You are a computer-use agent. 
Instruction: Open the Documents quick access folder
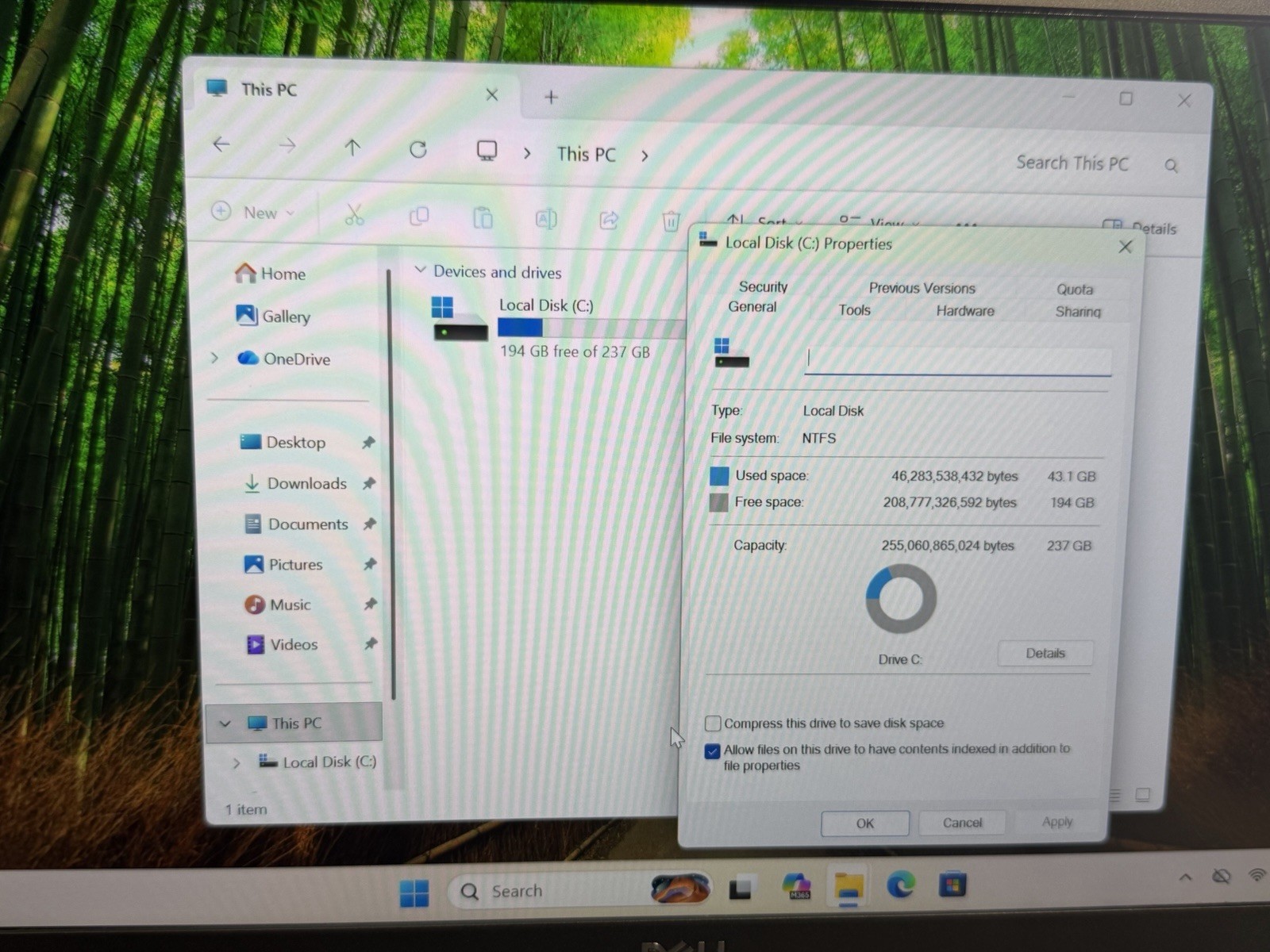[x=296, y=524]
